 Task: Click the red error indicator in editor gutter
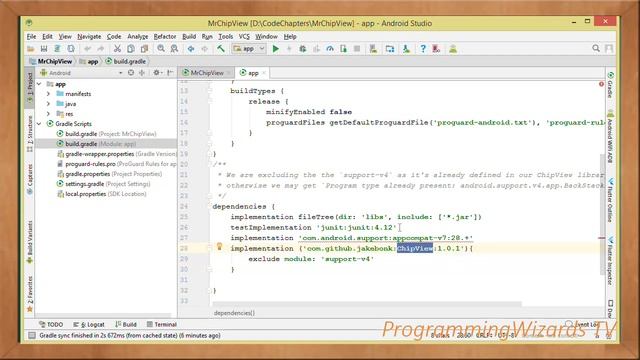[601, 84]
